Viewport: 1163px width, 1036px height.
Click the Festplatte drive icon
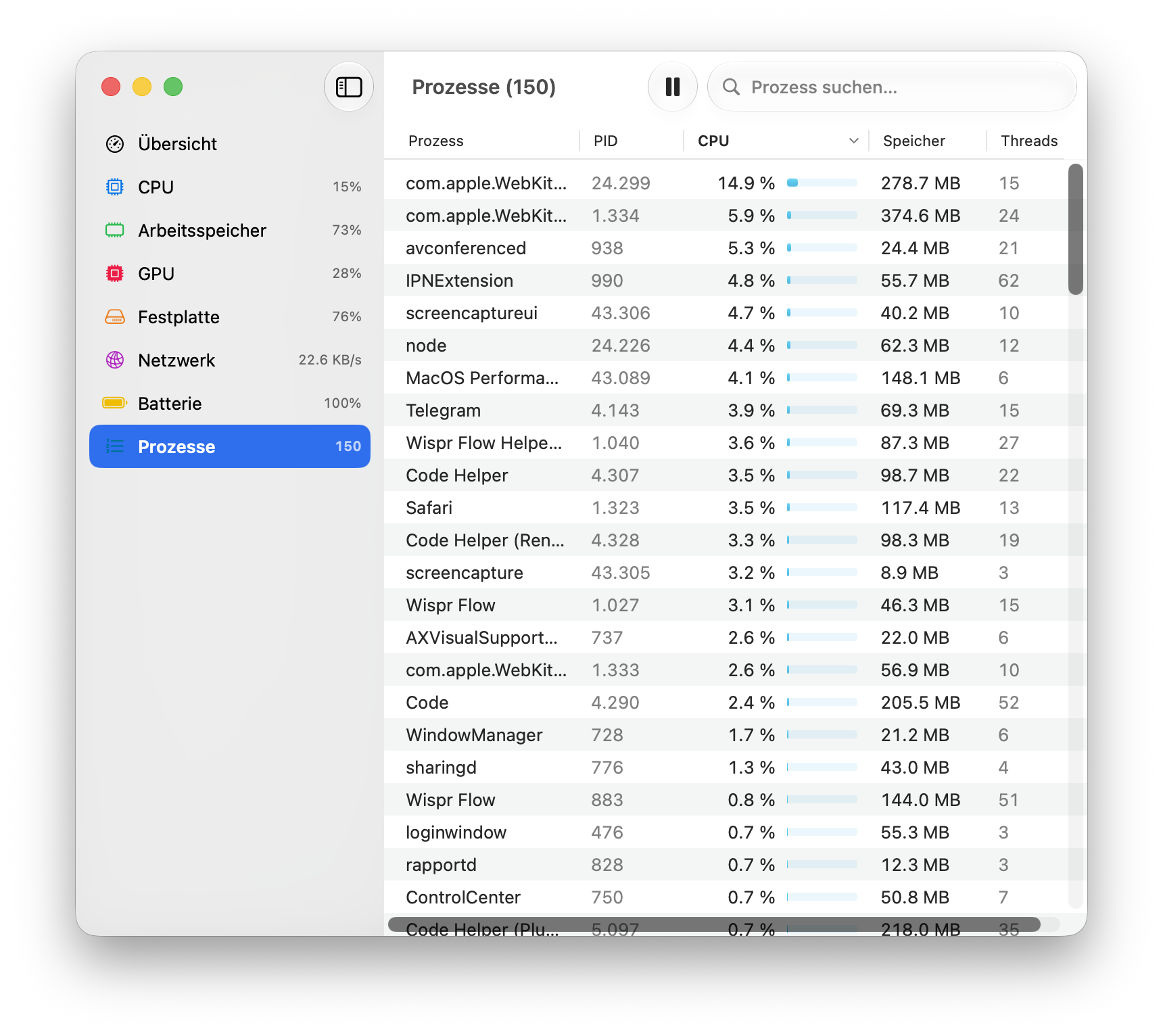[x=115, y=317]
